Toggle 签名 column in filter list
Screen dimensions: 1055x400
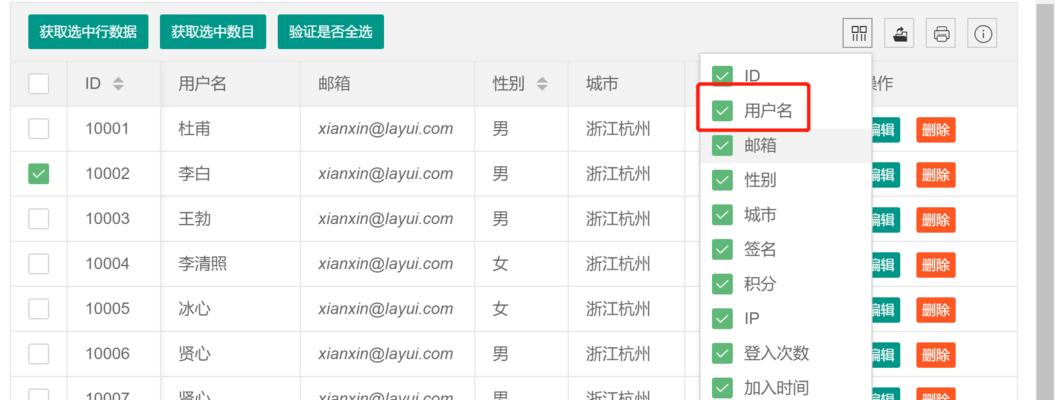722,249
